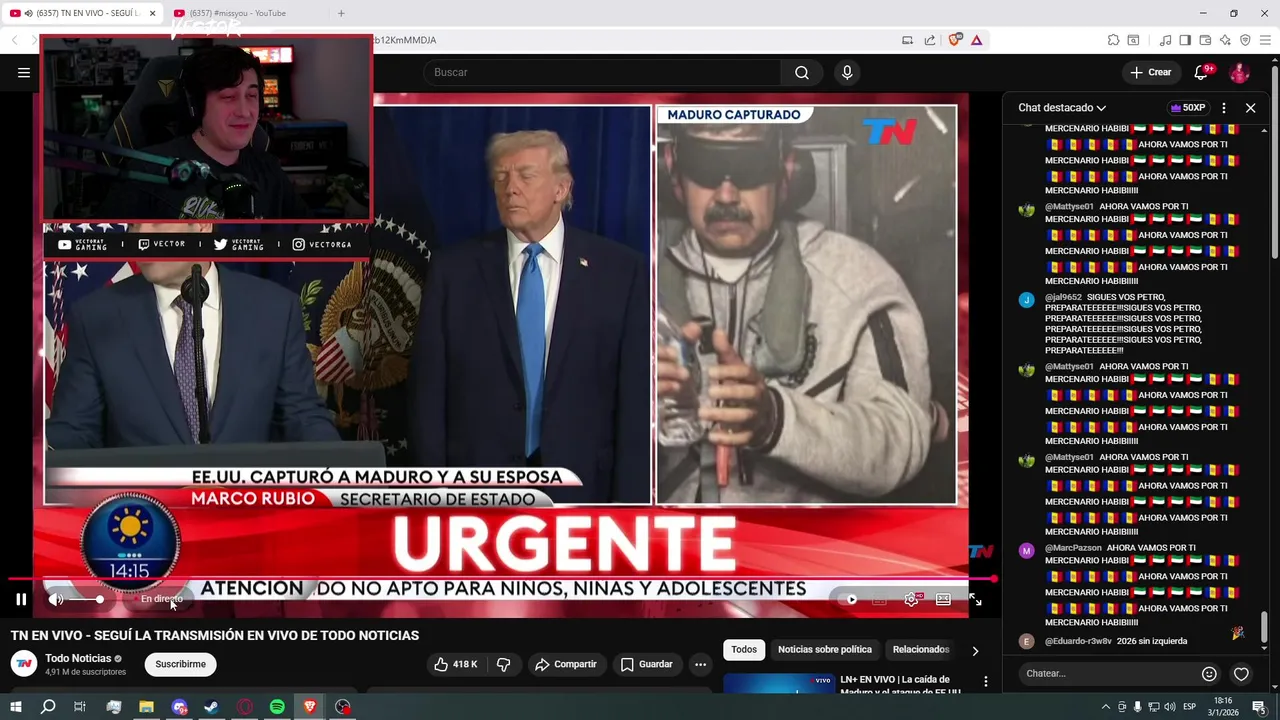Open Leo AI sparkle icon
This screenshot has width=1280, height=720.
1225,40
